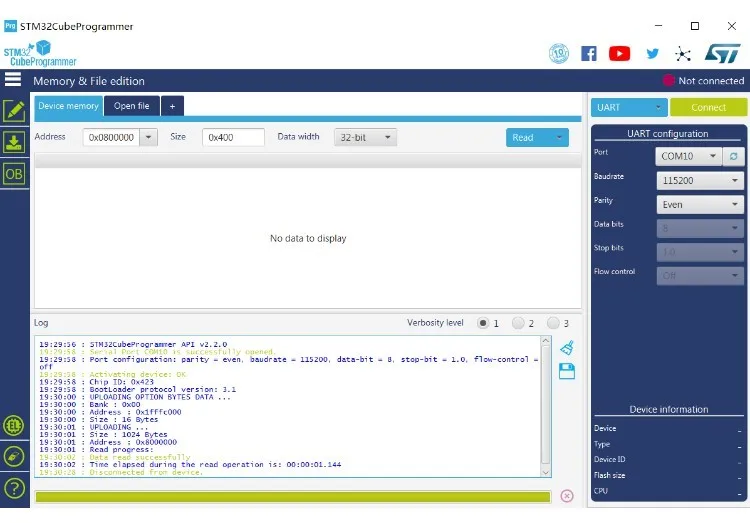Screen dimensions: 750x523
Task: Click the Not connected status indicator
Action: [704, 80]
